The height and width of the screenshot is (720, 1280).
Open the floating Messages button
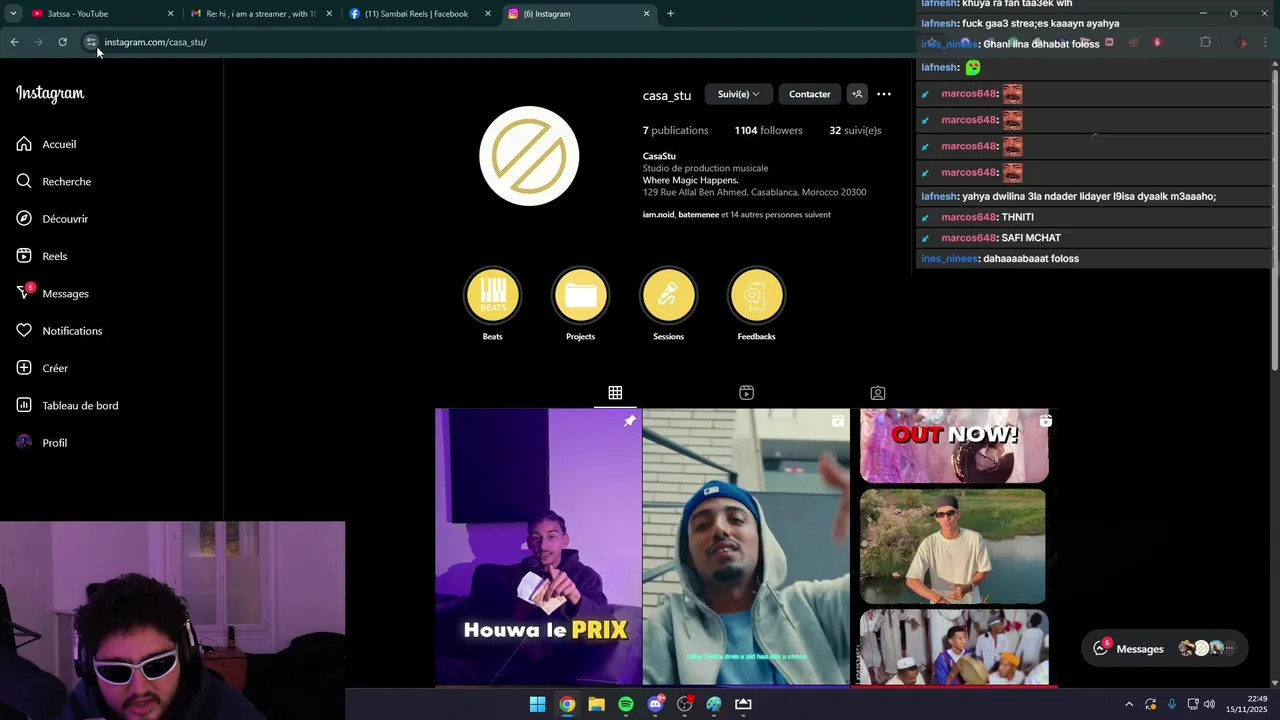click(x=1165, y=648)
